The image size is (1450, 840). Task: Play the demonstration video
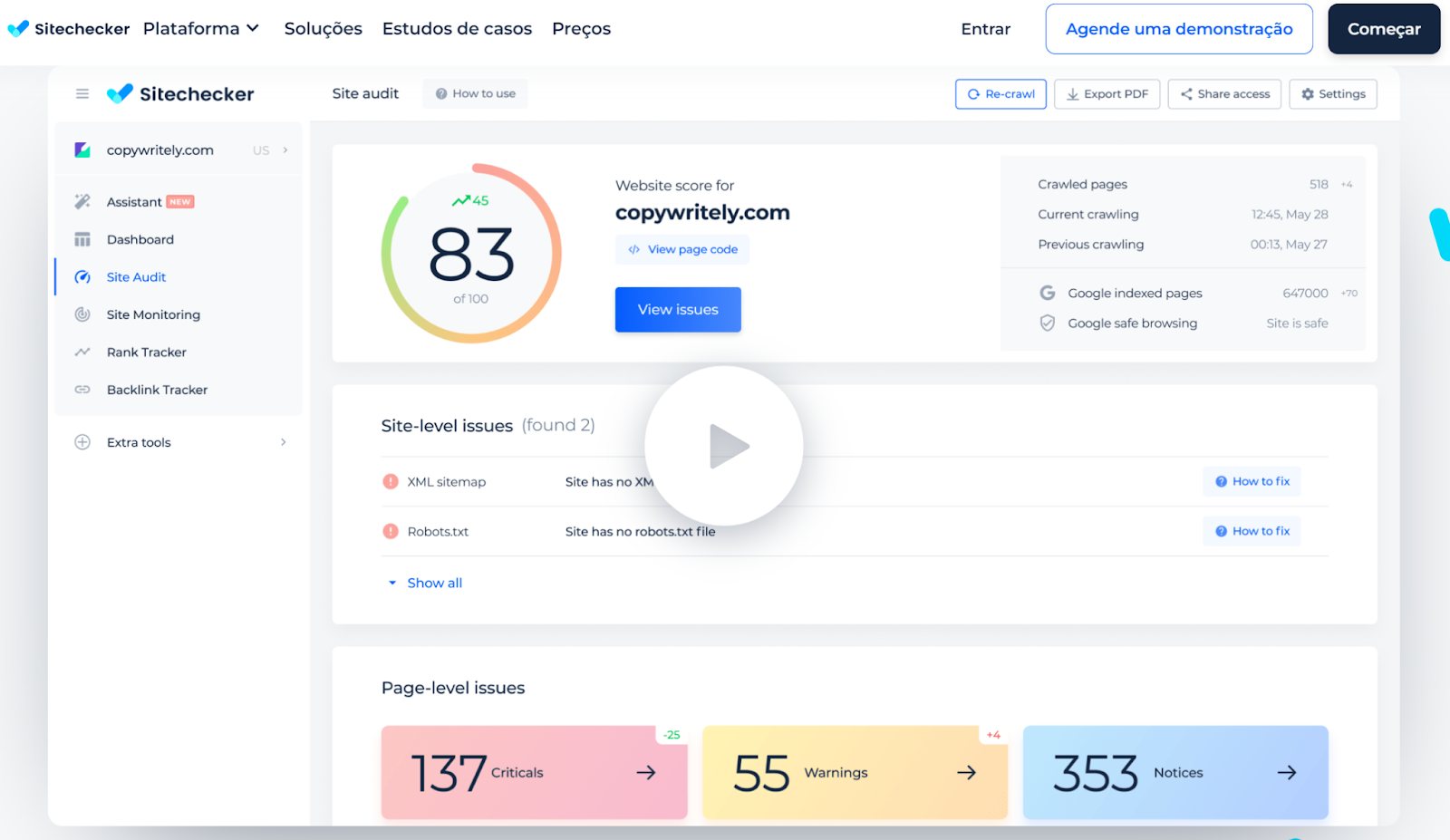coord(723,444)
